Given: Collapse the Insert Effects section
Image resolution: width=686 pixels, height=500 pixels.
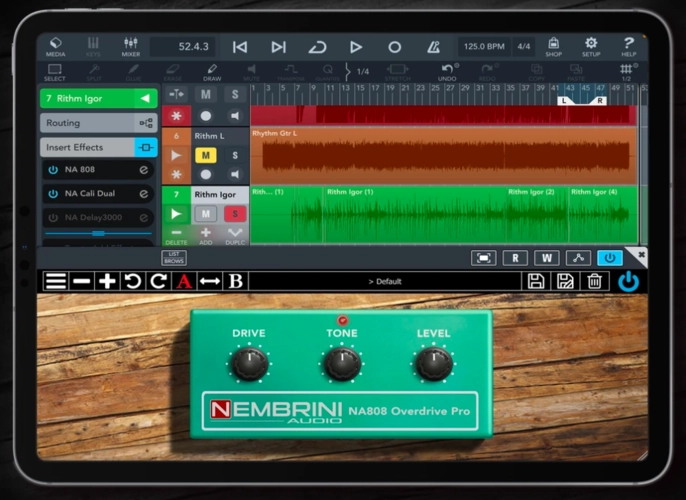Looking at the screenshot, I should [98, 147].
